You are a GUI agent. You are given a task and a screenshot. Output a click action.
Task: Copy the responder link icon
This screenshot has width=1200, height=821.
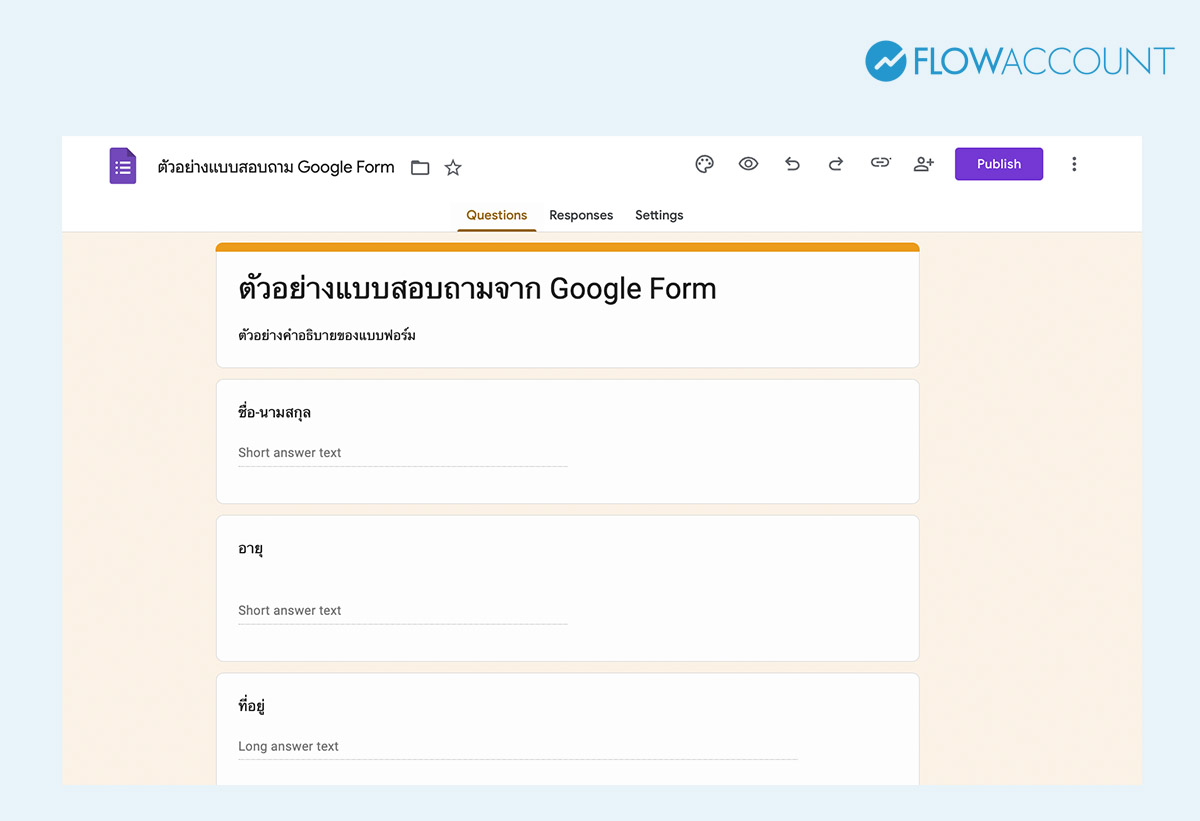tap(880, 162)
